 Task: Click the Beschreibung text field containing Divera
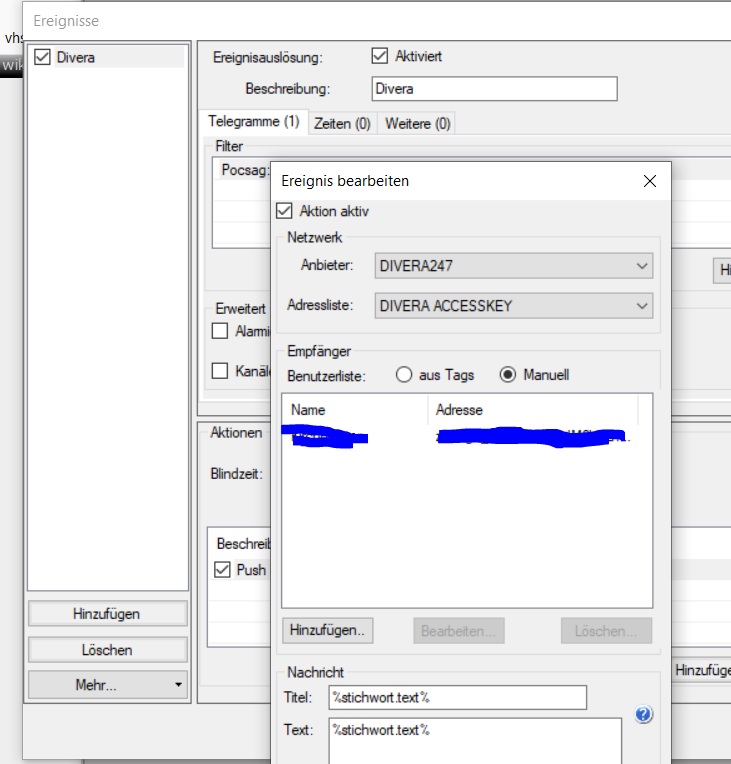494,88
